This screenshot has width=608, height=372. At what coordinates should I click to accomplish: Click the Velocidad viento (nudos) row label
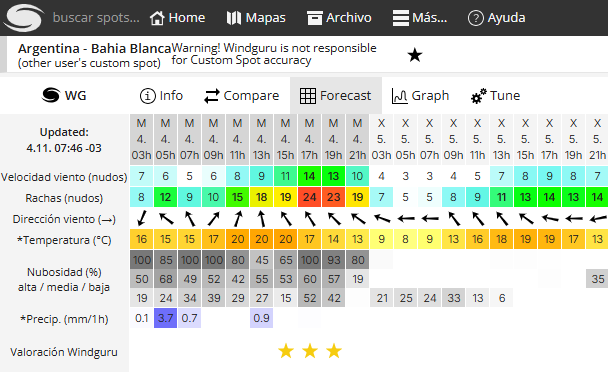tap(64, 177)
